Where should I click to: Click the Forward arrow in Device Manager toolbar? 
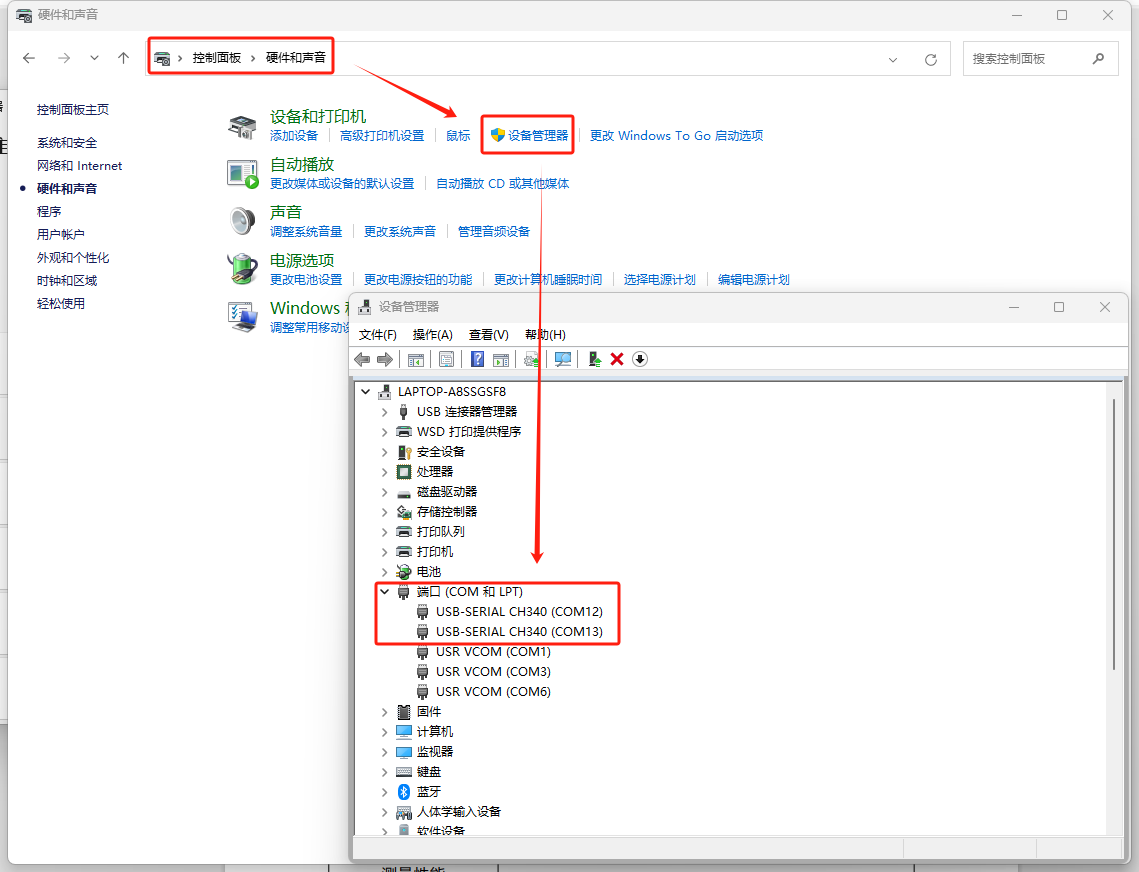pyautogui.click(x=385, y=359)
